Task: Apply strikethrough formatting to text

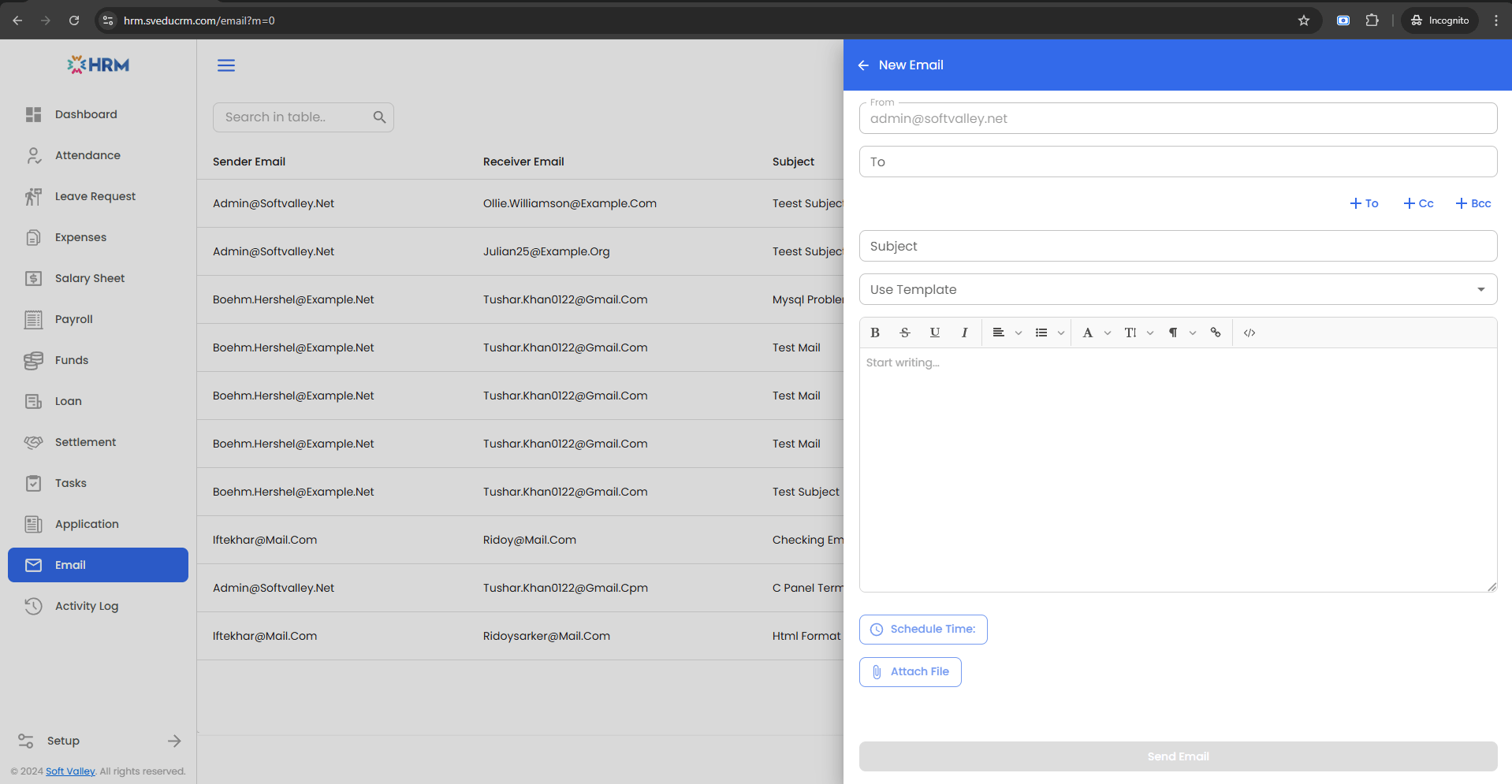Action: pos(905,333)
